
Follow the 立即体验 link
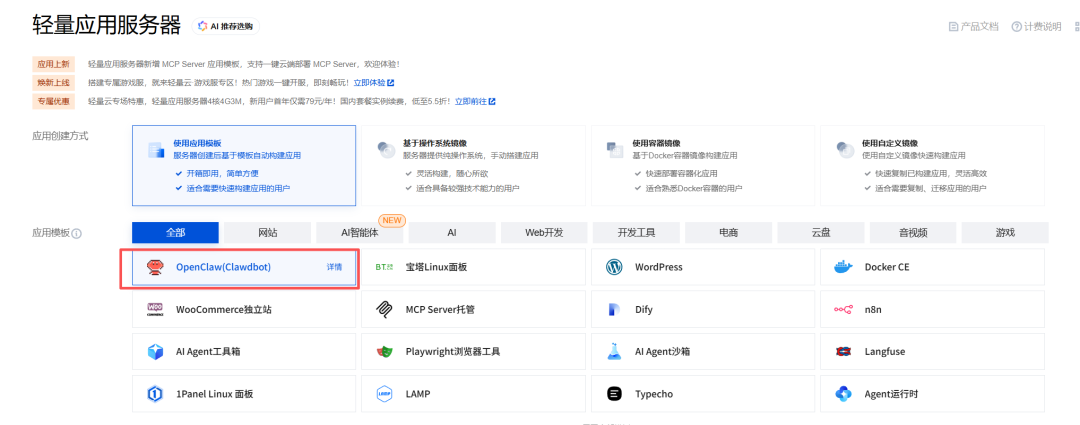pyautogui.click(x=373, y=83)
